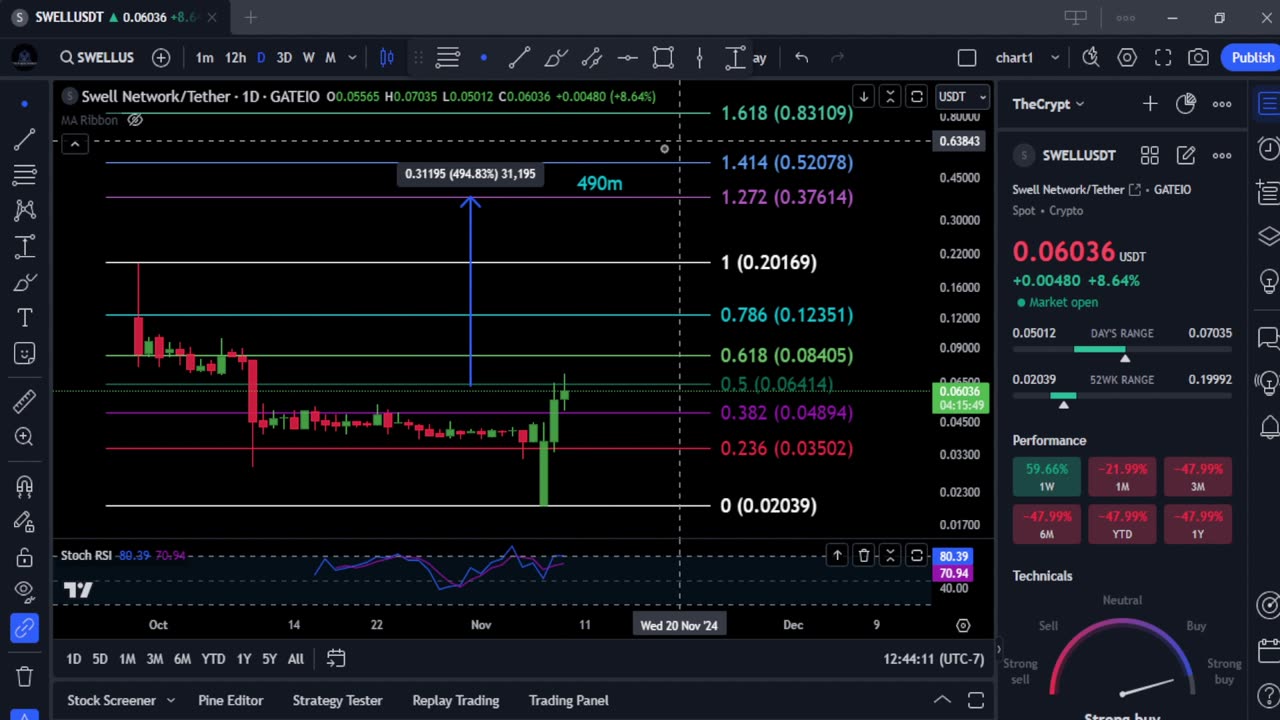Toggle lock all drawings padlock
Viewport: 1280px width, 720px height.
point(25,557)
